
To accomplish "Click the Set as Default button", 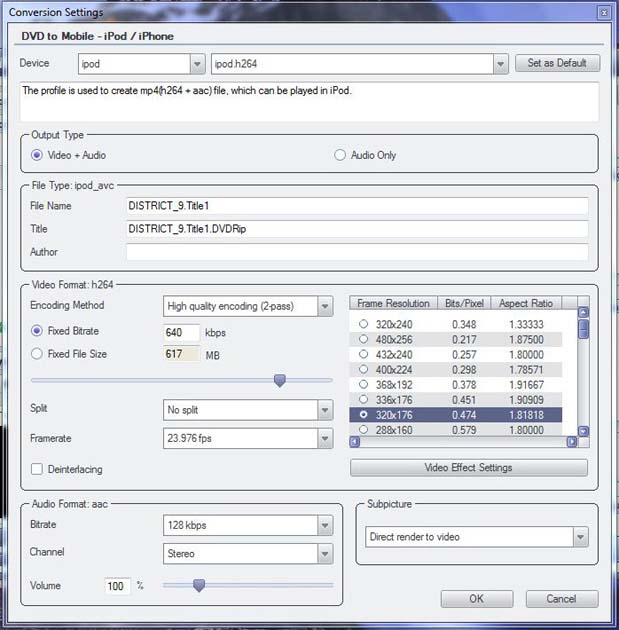I will pyautogui.click(x=563, y=63).
